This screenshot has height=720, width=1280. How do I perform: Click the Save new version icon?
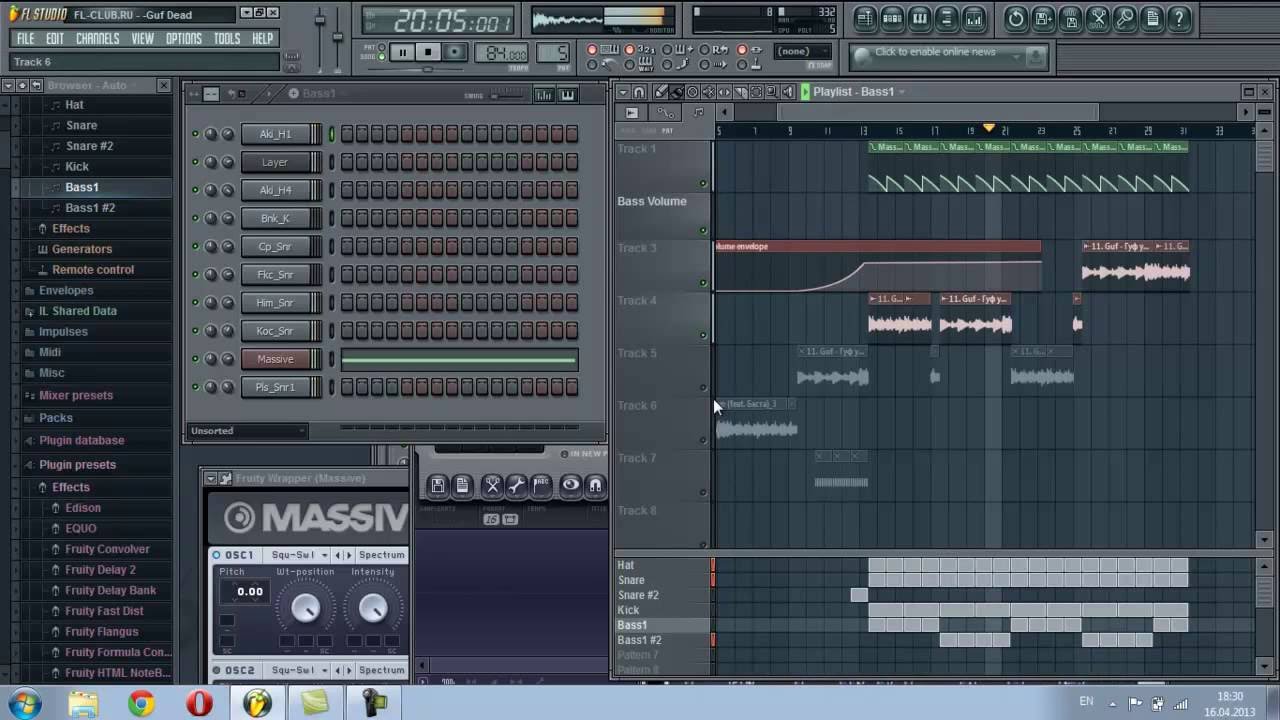point(1043,19)
